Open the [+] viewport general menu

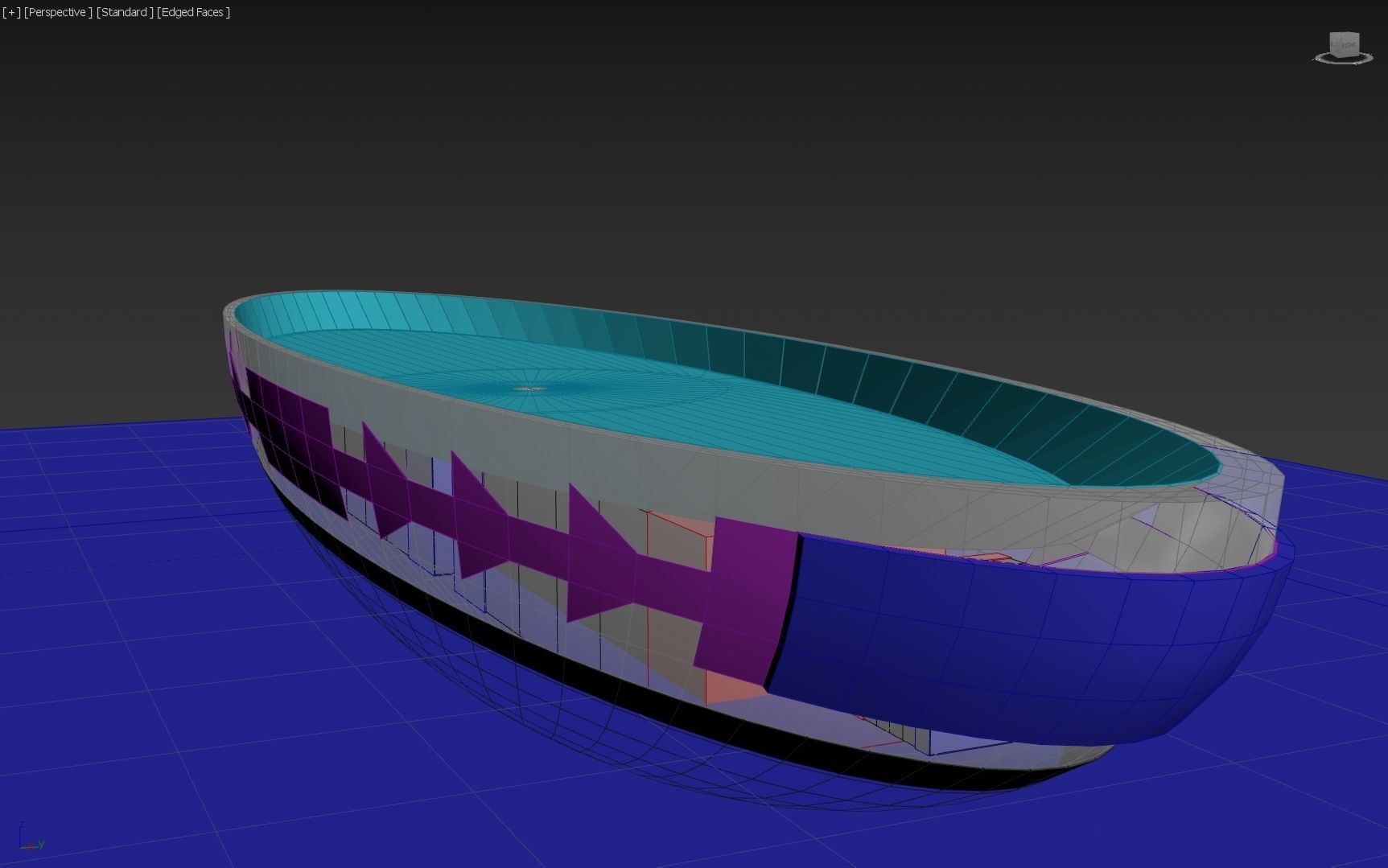pos(11,12)
